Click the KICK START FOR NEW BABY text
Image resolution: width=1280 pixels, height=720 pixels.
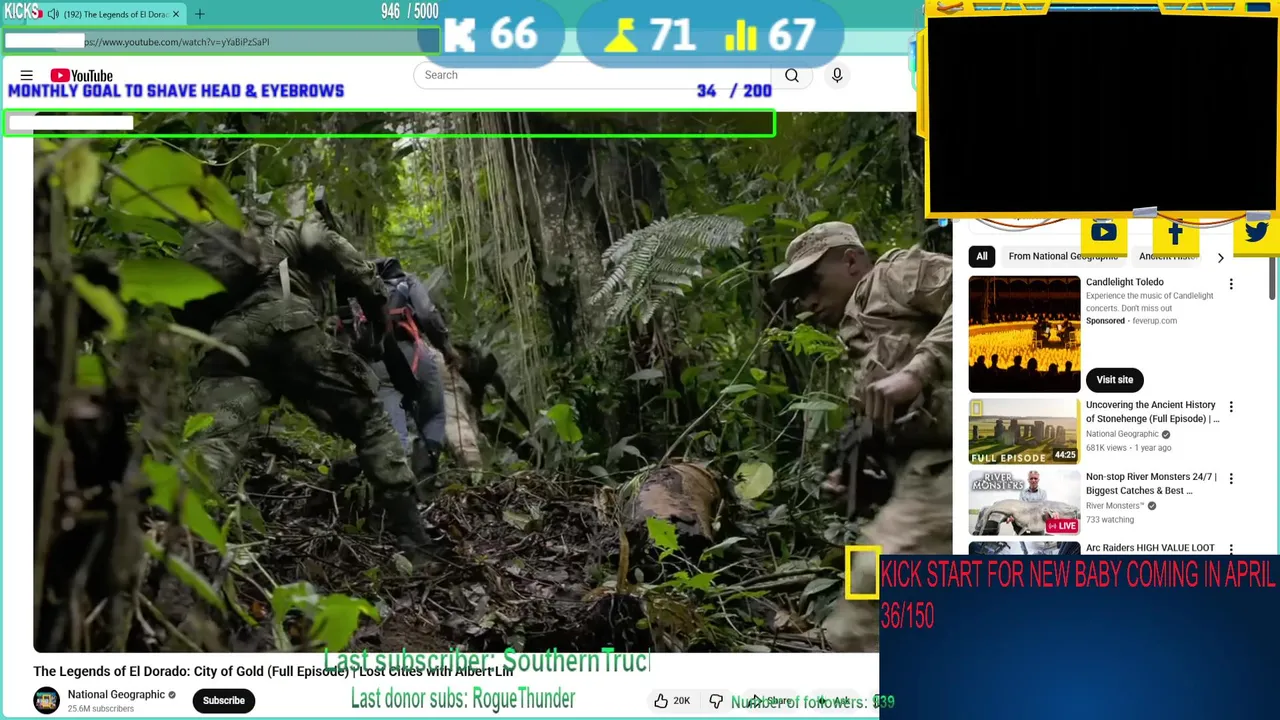(x=1077, y=575)
